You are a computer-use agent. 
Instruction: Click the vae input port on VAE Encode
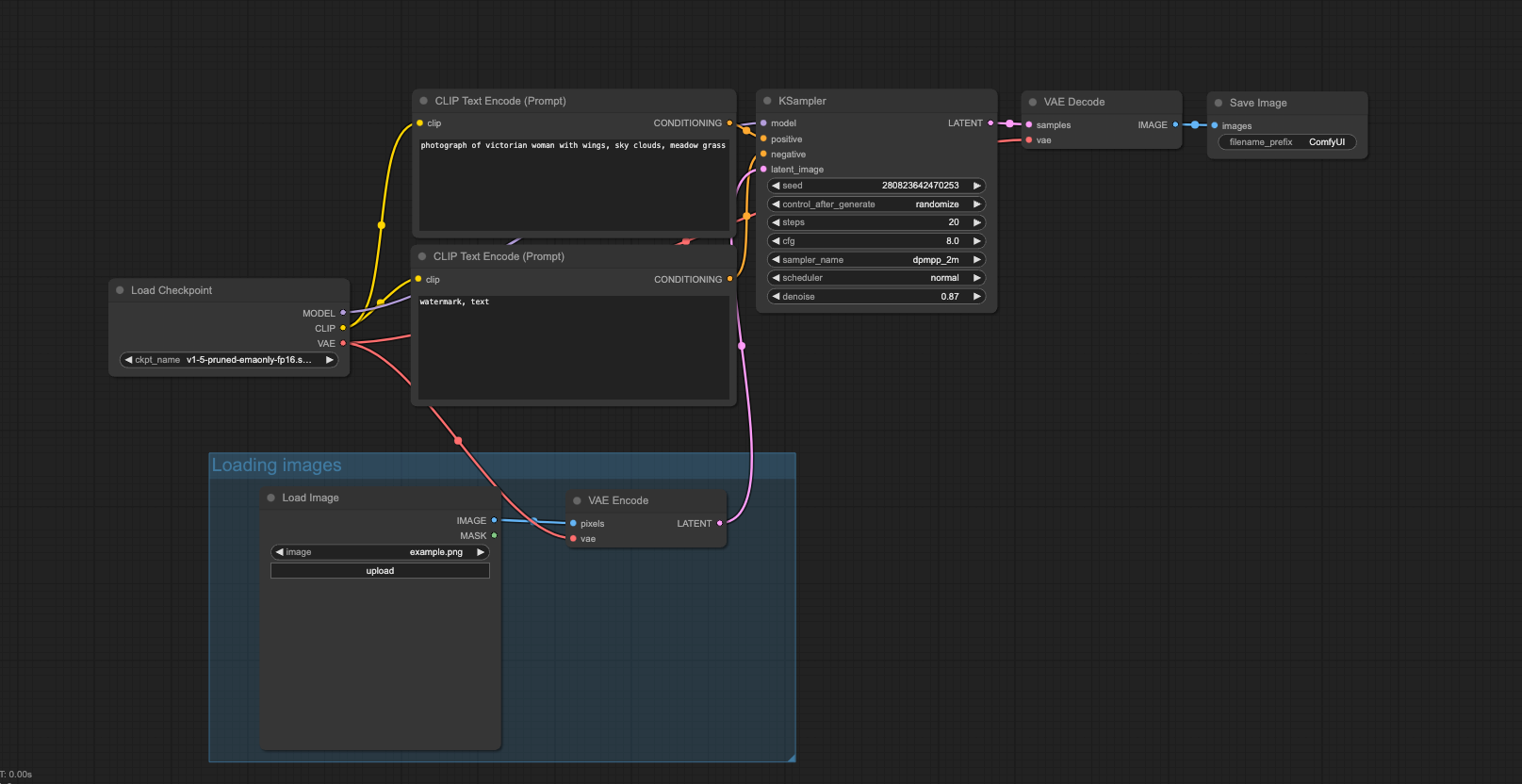point(573,538)
